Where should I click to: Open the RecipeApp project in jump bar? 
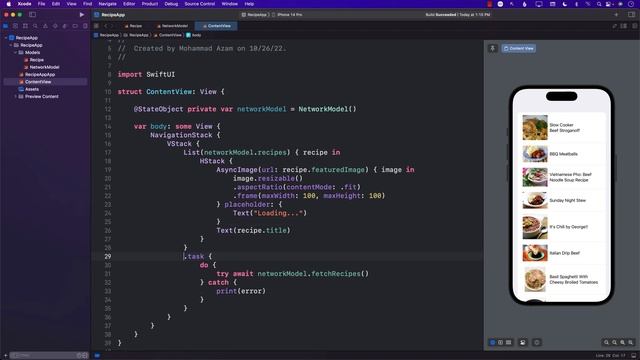pyautogui.click(x=106, y=35)
